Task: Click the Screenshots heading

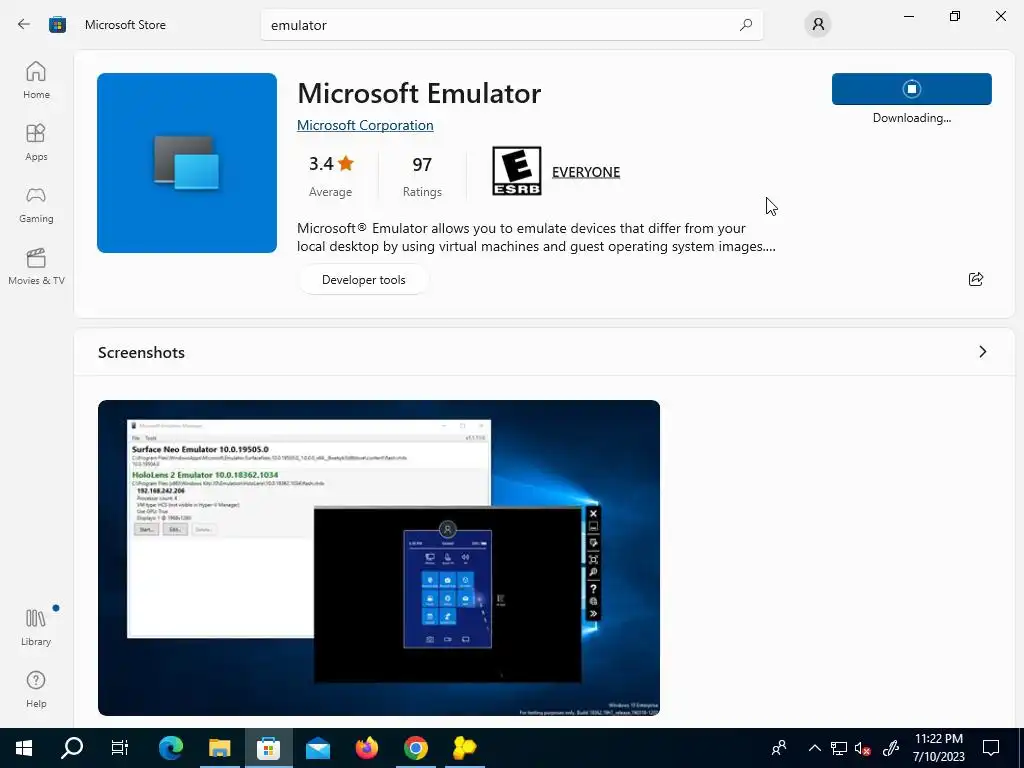Action: [141, 353]
